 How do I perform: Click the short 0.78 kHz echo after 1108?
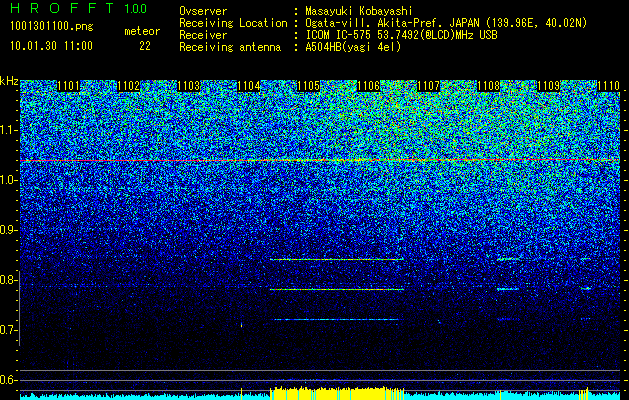(x=508, y=289)
